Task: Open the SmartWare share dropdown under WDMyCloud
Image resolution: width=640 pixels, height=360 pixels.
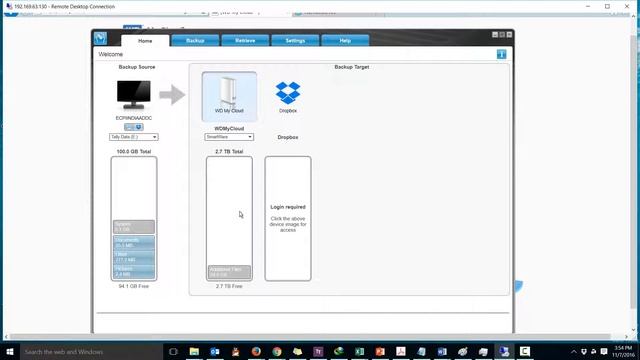Action: pos(229,137)
